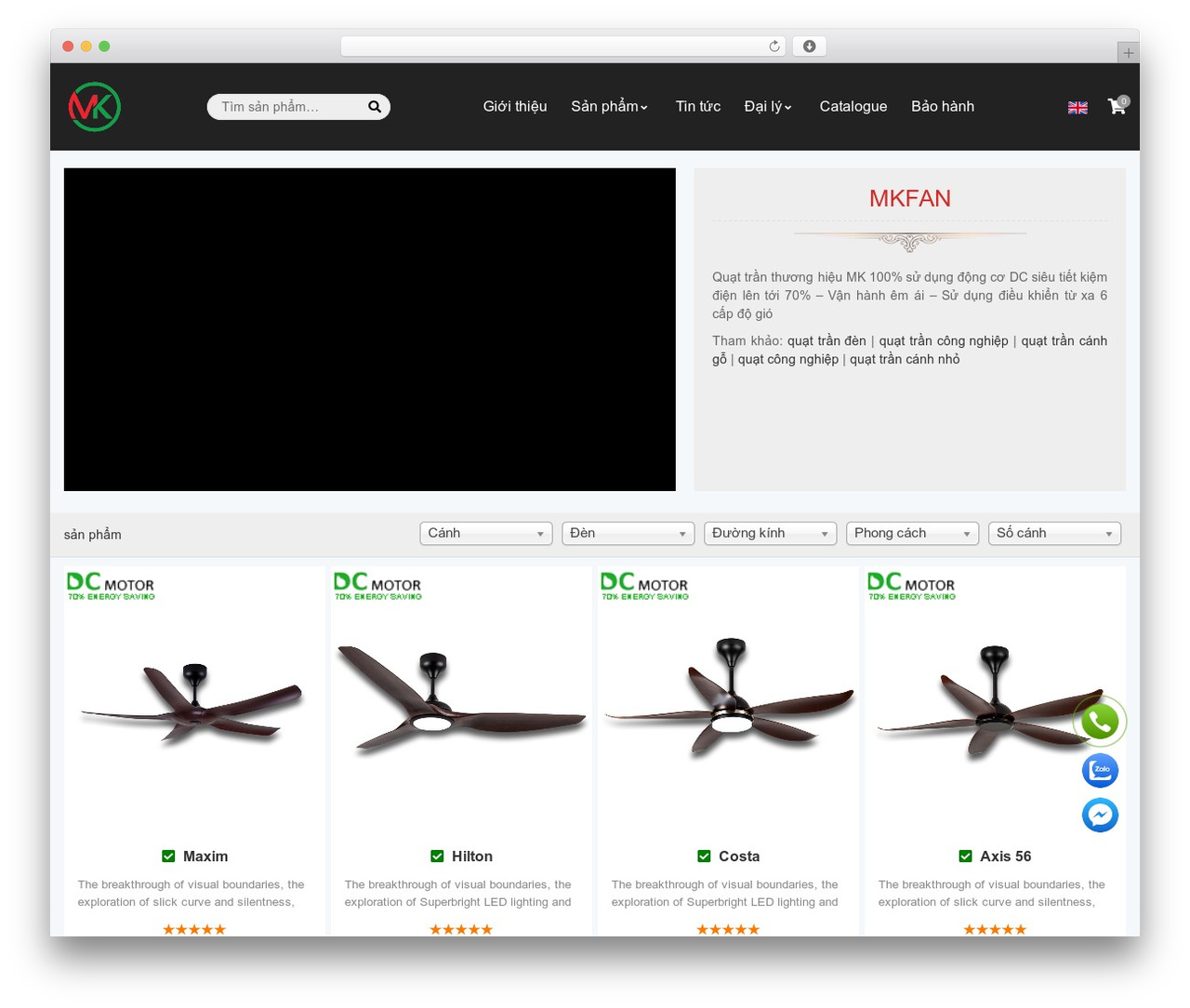Follow the 'quạt trần cánh nhỏ' link
This screenshot has width=1190, height=1008.
pyautogui.click(x=905, y=360)
